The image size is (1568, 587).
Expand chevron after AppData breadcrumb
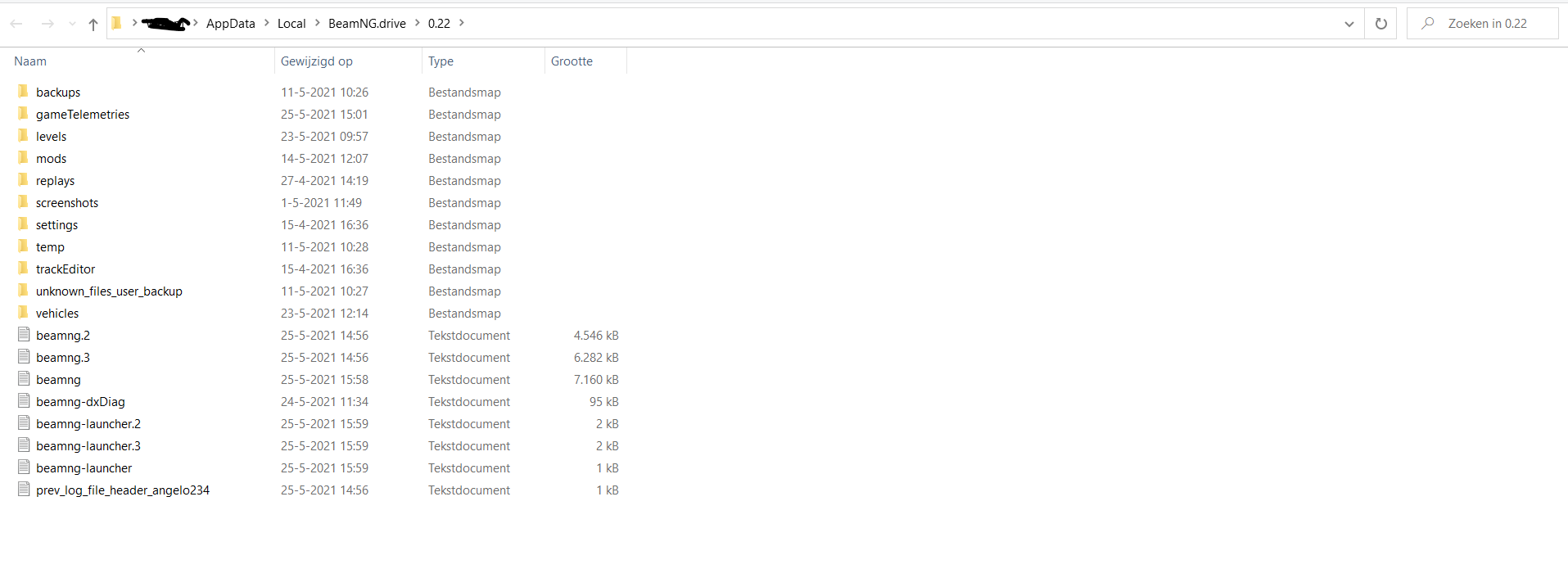(x=267, y=23)
